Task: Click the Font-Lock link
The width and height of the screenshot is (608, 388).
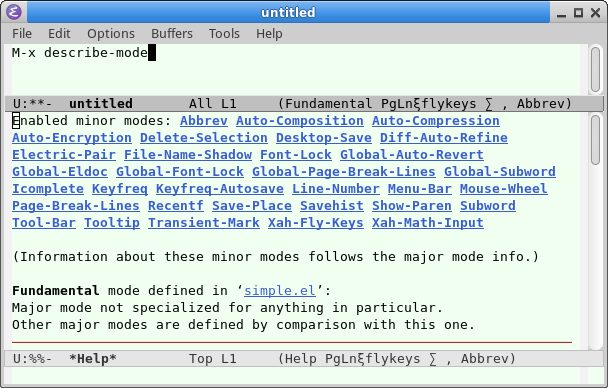Action: (296, 155)
